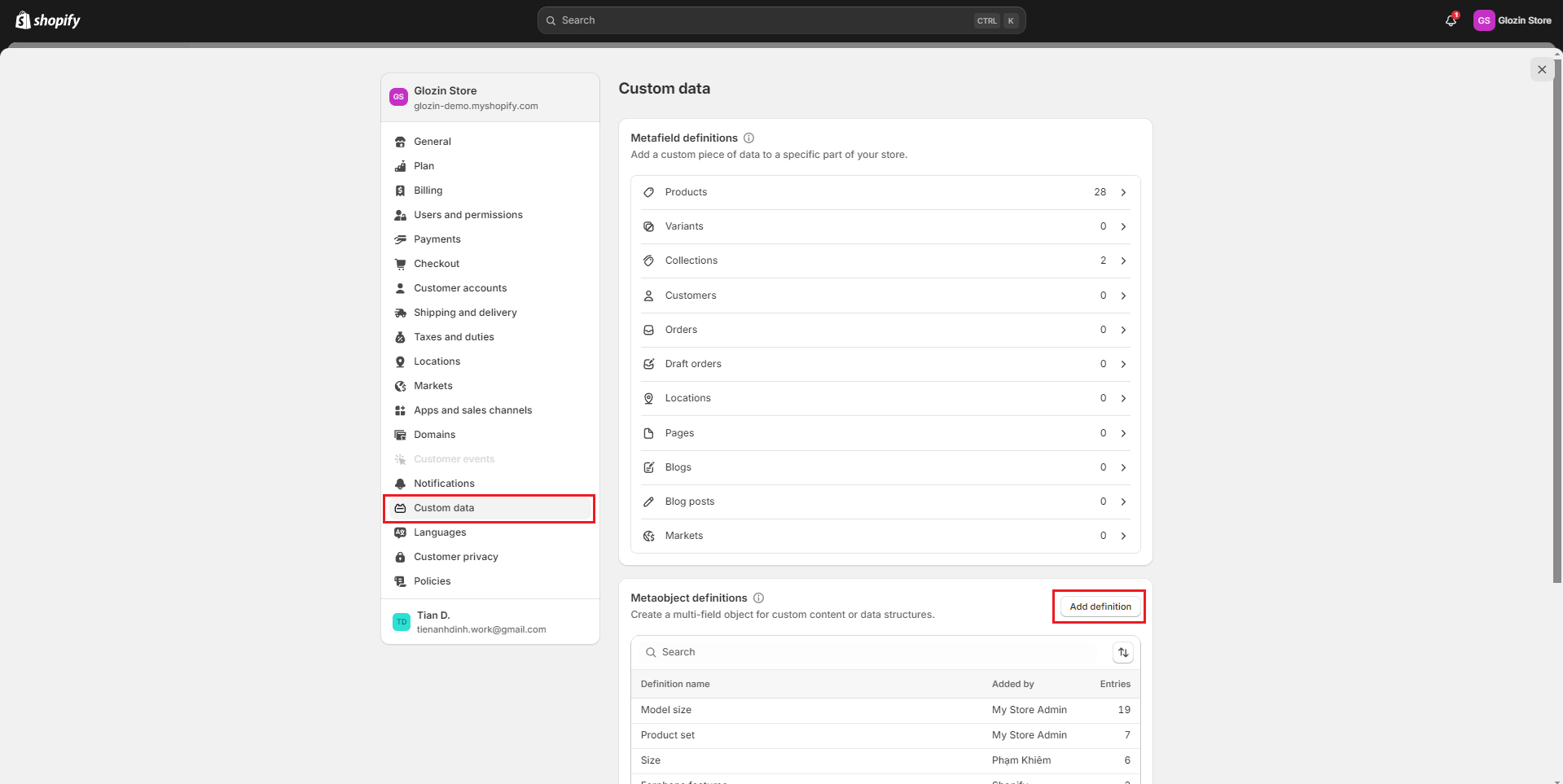Screen dimensions: 1563x784
Task: Click the Add definition button
Action: pyautogui.click(x=1100, y=607)
